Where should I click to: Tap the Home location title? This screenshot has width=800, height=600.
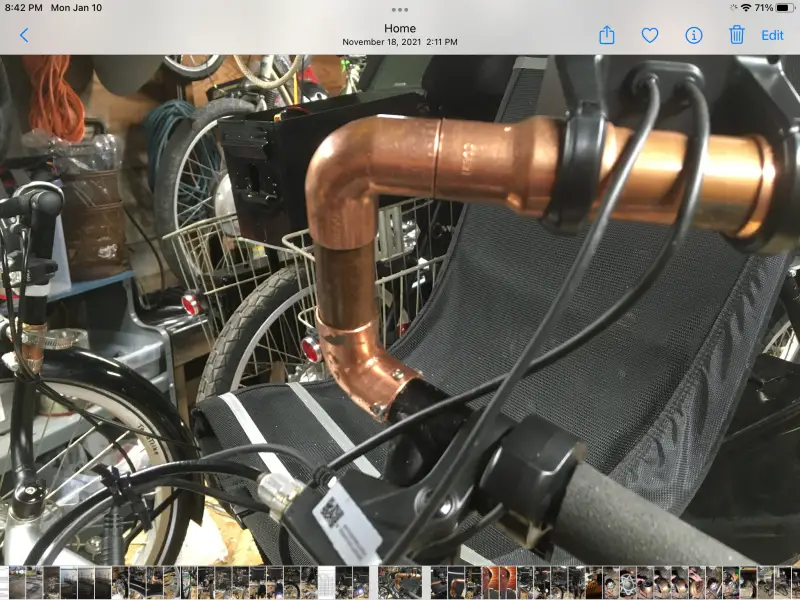pos(400,28)
